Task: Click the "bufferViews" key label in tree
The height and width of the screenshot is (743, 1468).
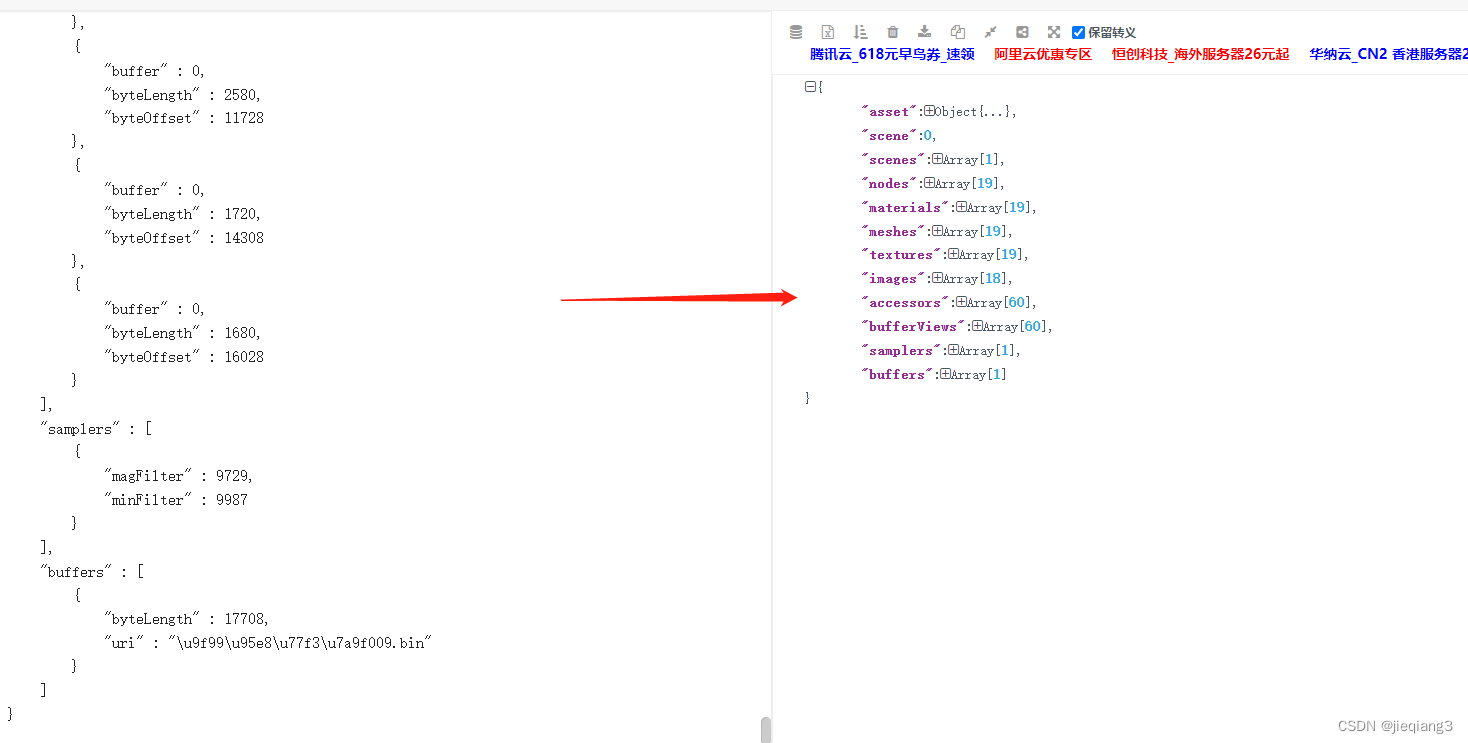Action: click(914, 326)
